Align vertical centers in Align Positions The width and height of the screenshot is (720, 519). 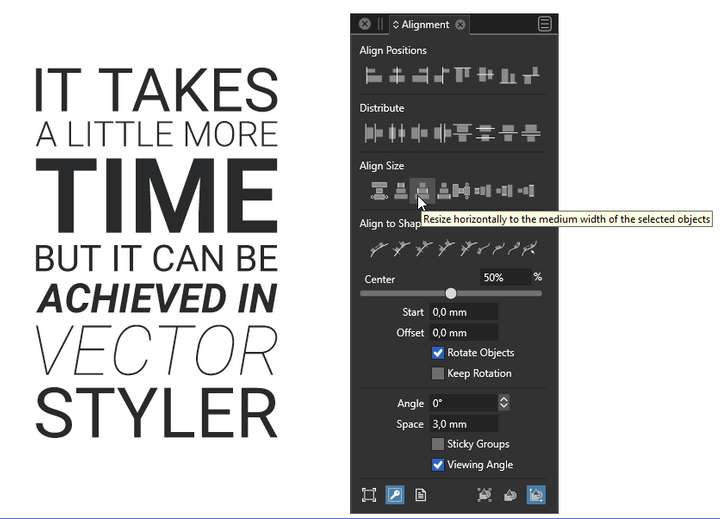point(485,75)
